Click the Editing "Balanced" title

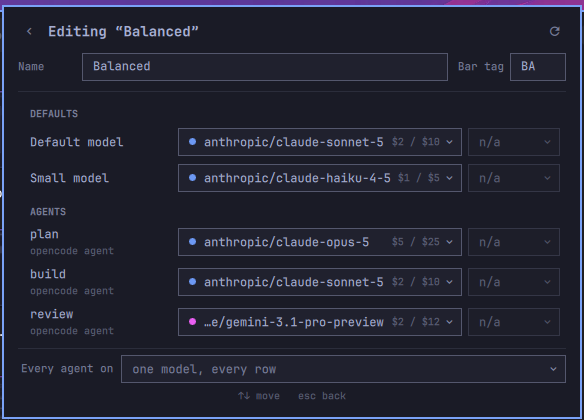click(123, 32)
